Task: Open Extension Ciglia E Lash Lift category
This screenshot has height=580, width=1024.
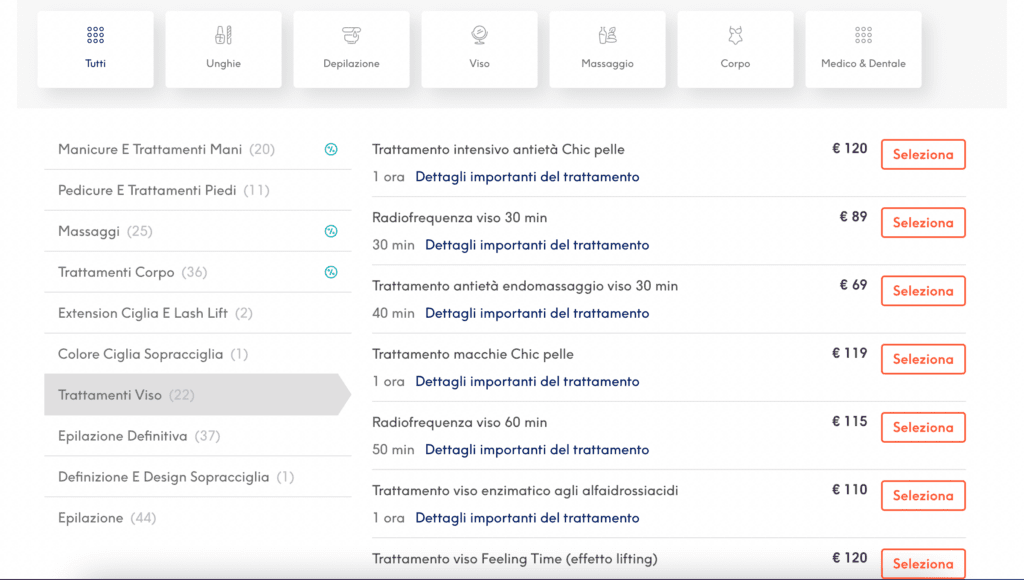Action: point(155,313)
